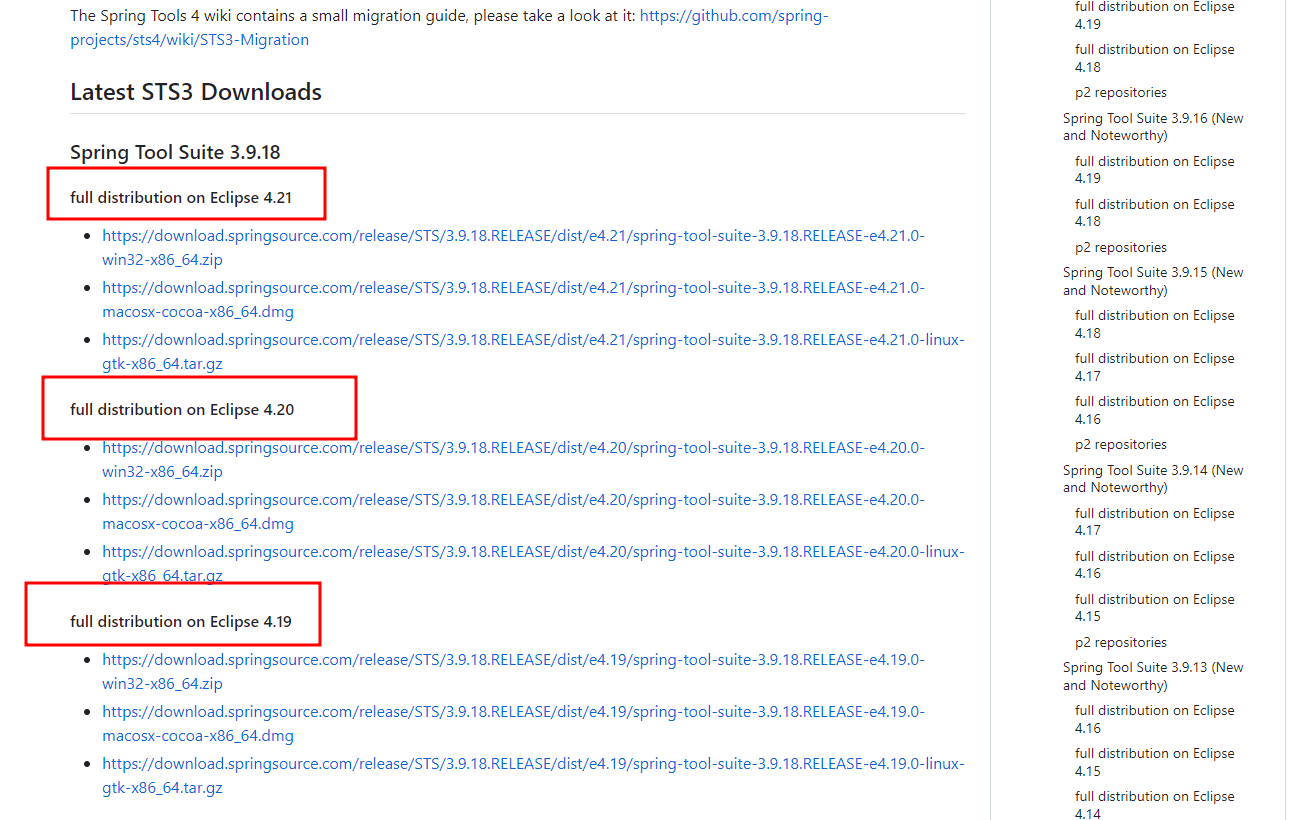Go to Eclipse 4.14 under sidebar's 3.9.13
Image resolution: width=1313 pixels, height=820 pixels.
click(1155, 805)
